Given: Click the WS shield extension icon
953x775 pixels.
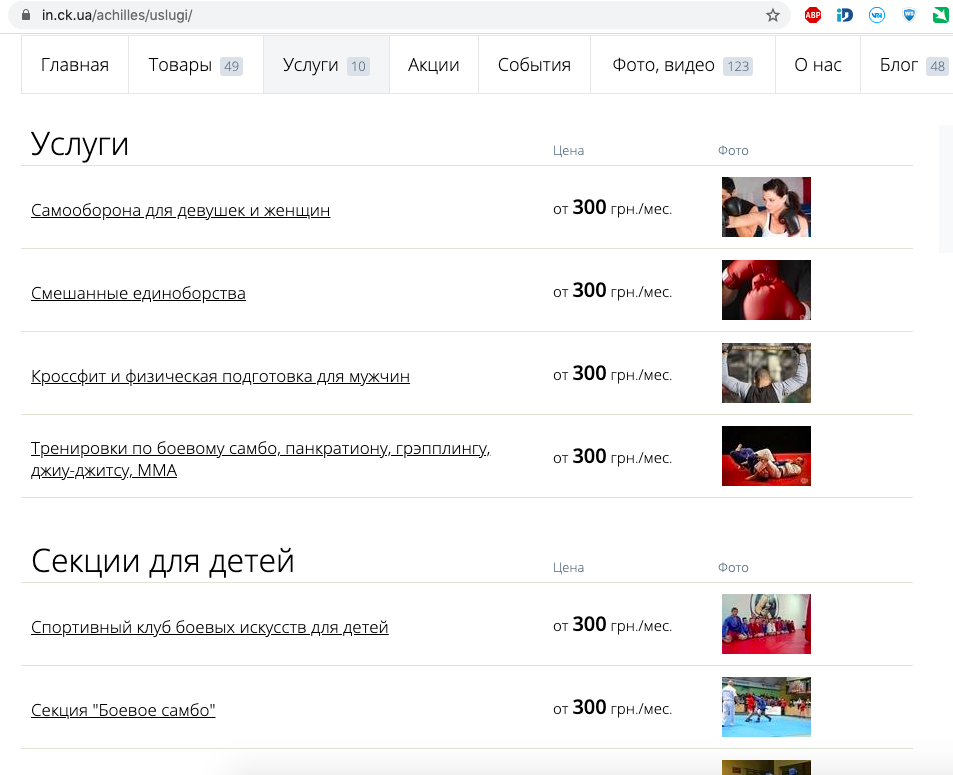Looking at the screenshot, I should click(x=909, y=15).
